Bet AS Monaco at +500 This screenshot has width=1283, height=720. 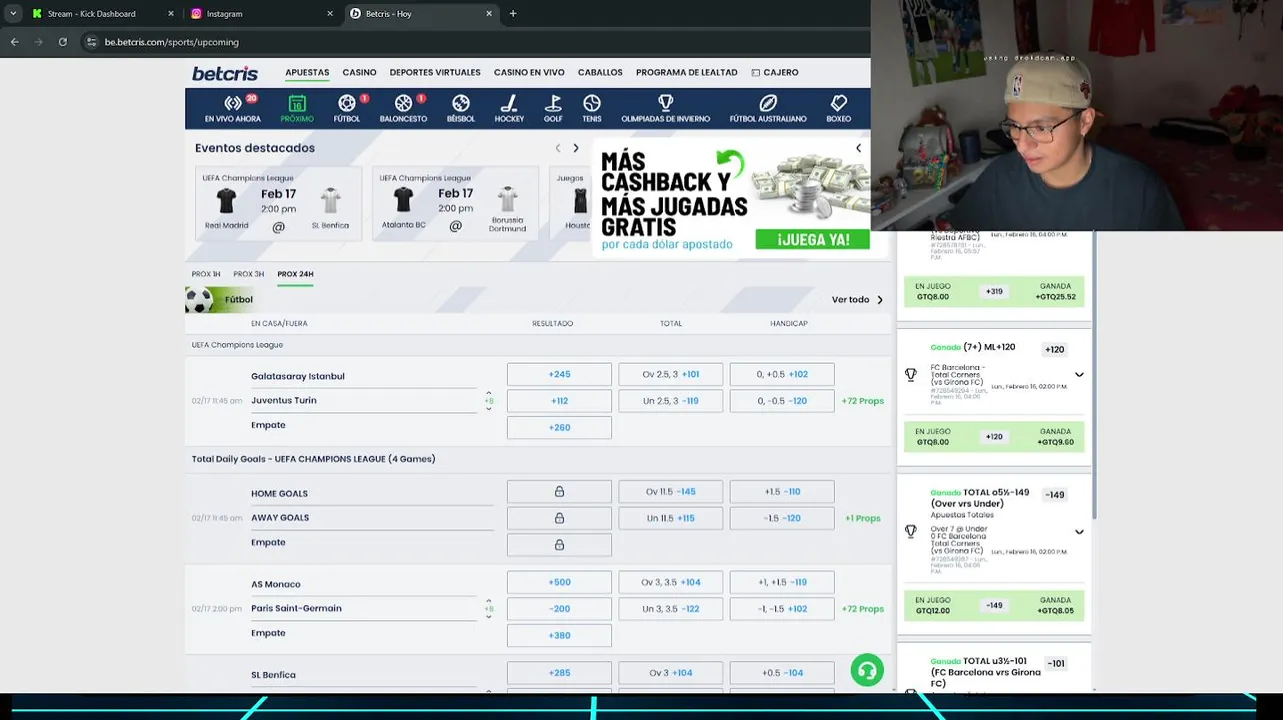pyautogui.click(x=559, y=582)
